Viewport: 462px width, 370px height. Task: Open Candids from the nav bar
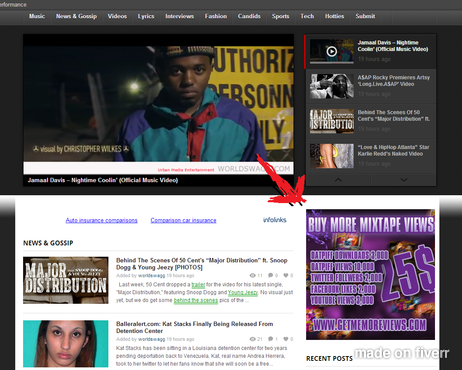[x=249, y=16]
